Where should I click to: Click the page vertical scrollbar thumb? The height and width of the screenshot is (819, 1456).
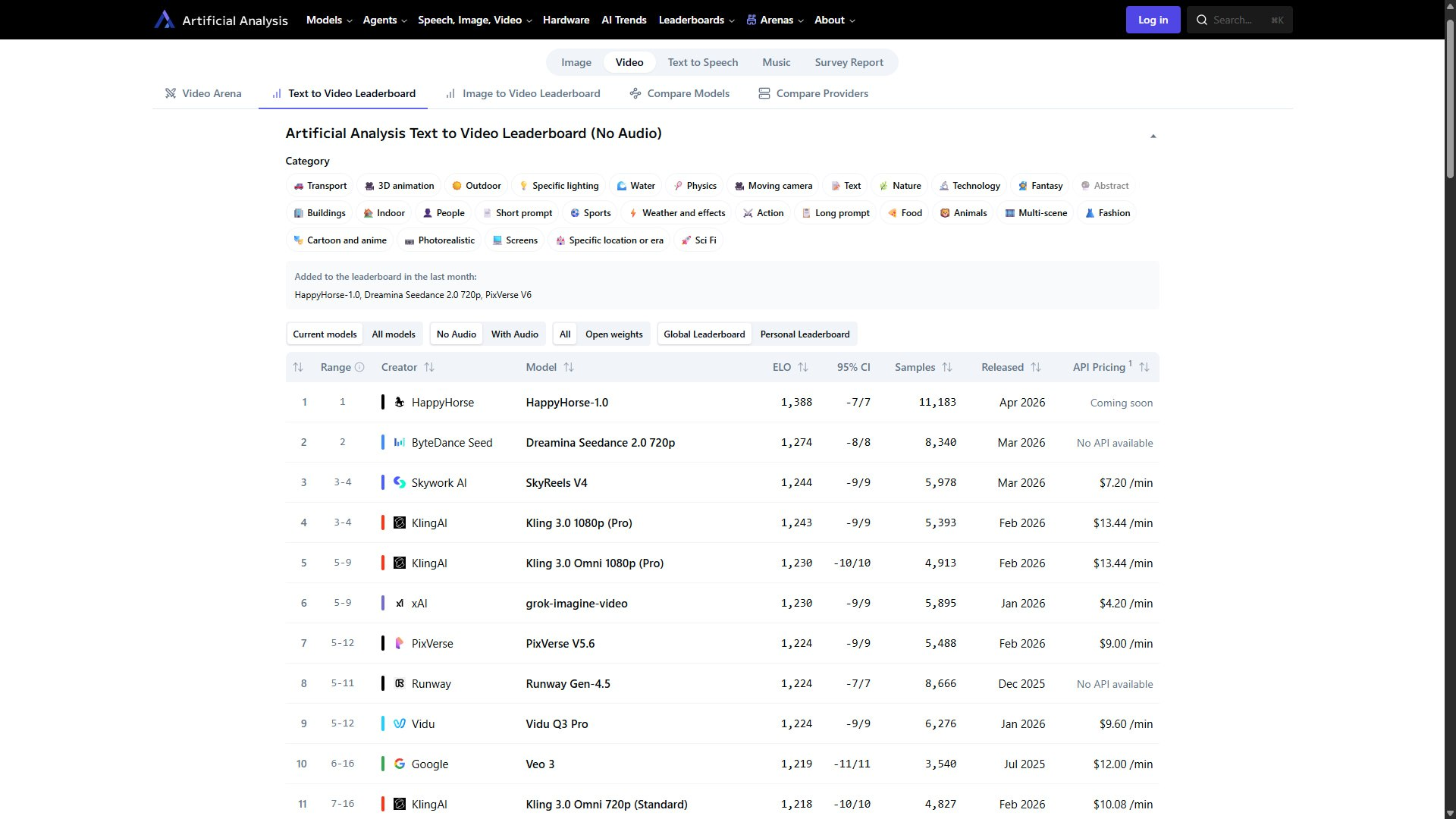coord(1450,99)
